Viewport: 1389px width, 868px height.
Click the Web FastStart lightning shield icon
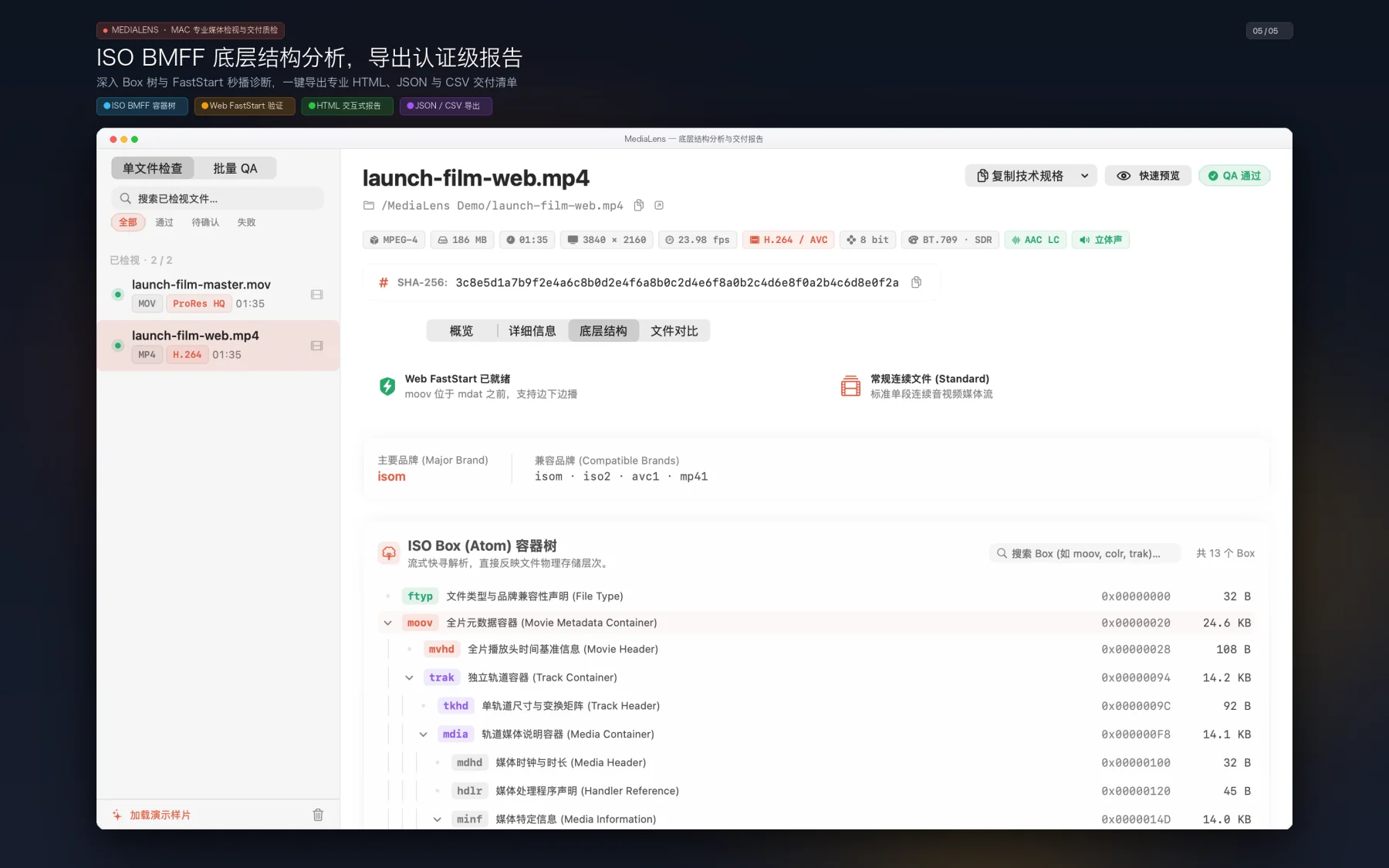click(x=387, y=386)
